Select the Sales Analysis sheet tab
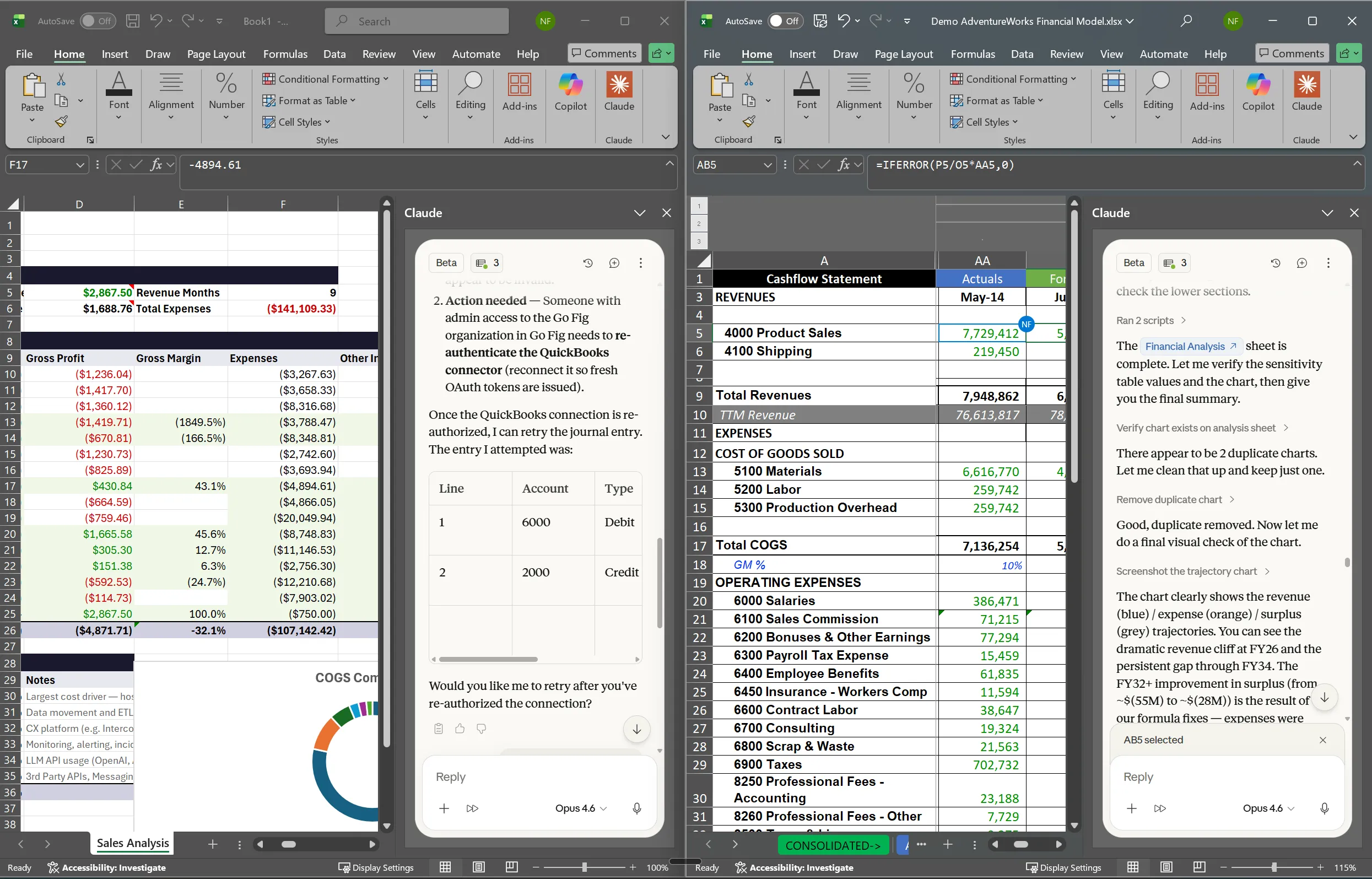Viewport: 1372px width, 879px height. pyautogui.click(x=132, y=843)
